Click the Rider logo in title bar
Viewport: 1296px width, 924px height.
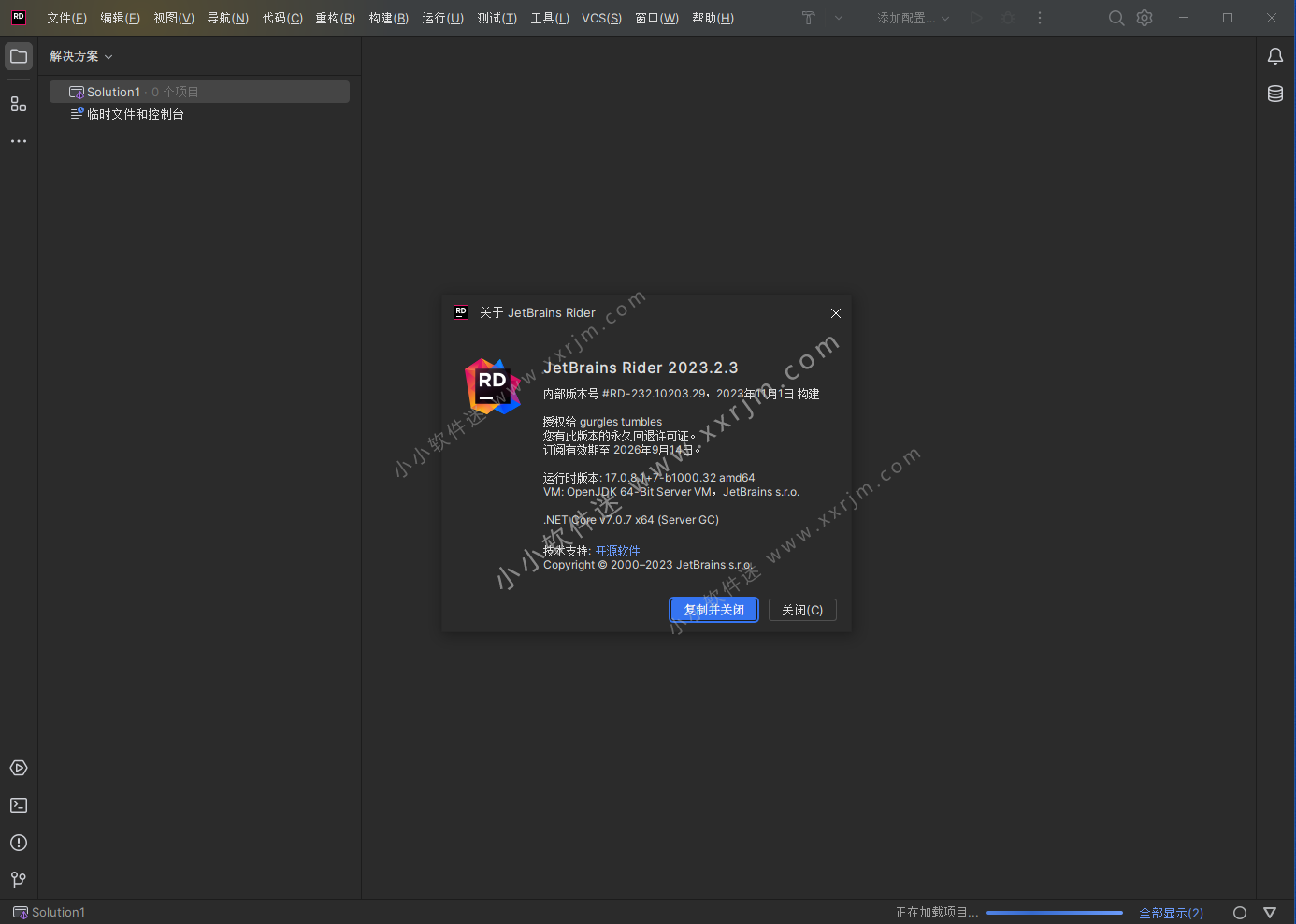coord(19,18)
